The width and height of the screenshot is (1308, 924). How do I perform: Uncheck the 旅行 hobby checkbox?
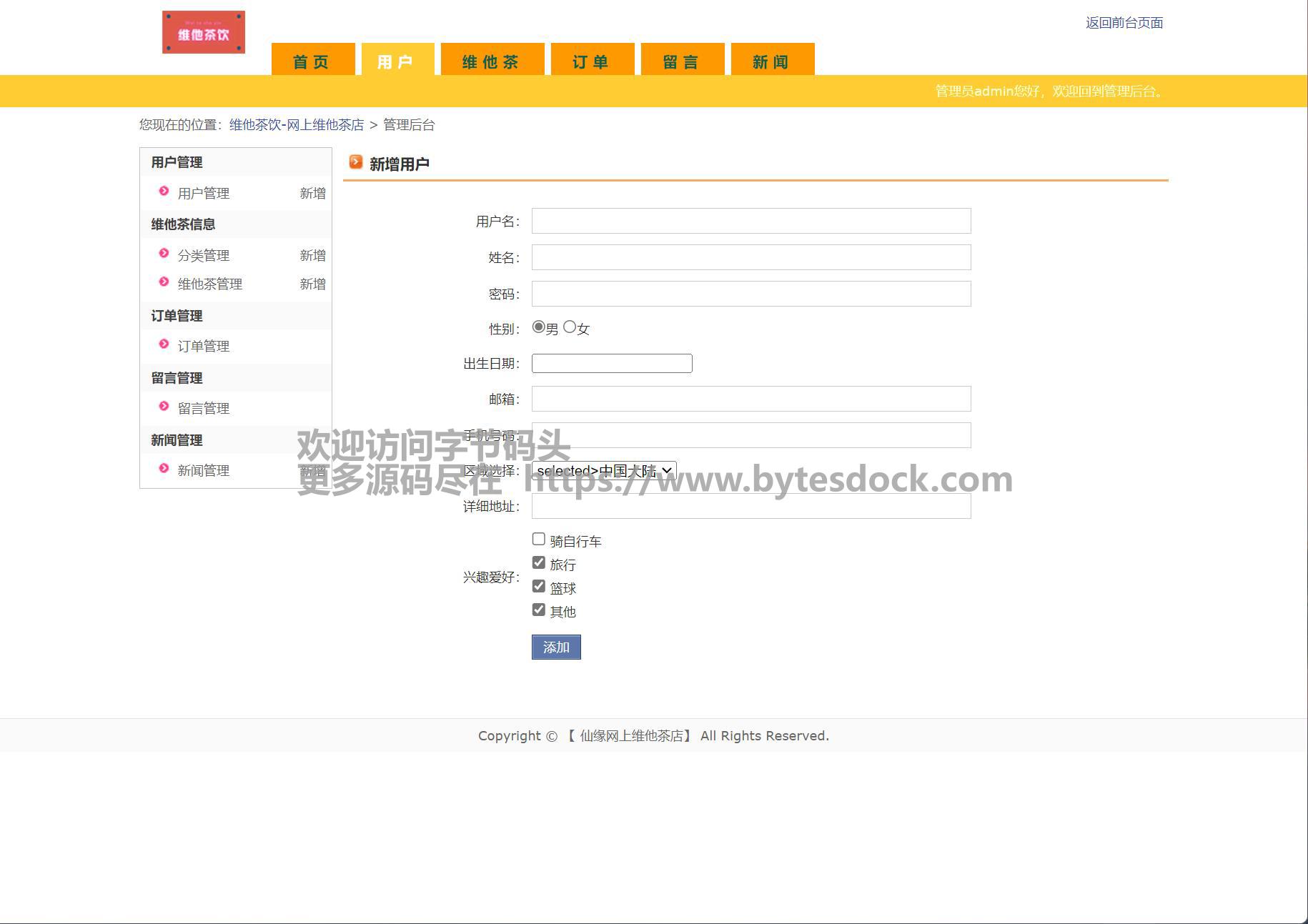tap(539, 563)
